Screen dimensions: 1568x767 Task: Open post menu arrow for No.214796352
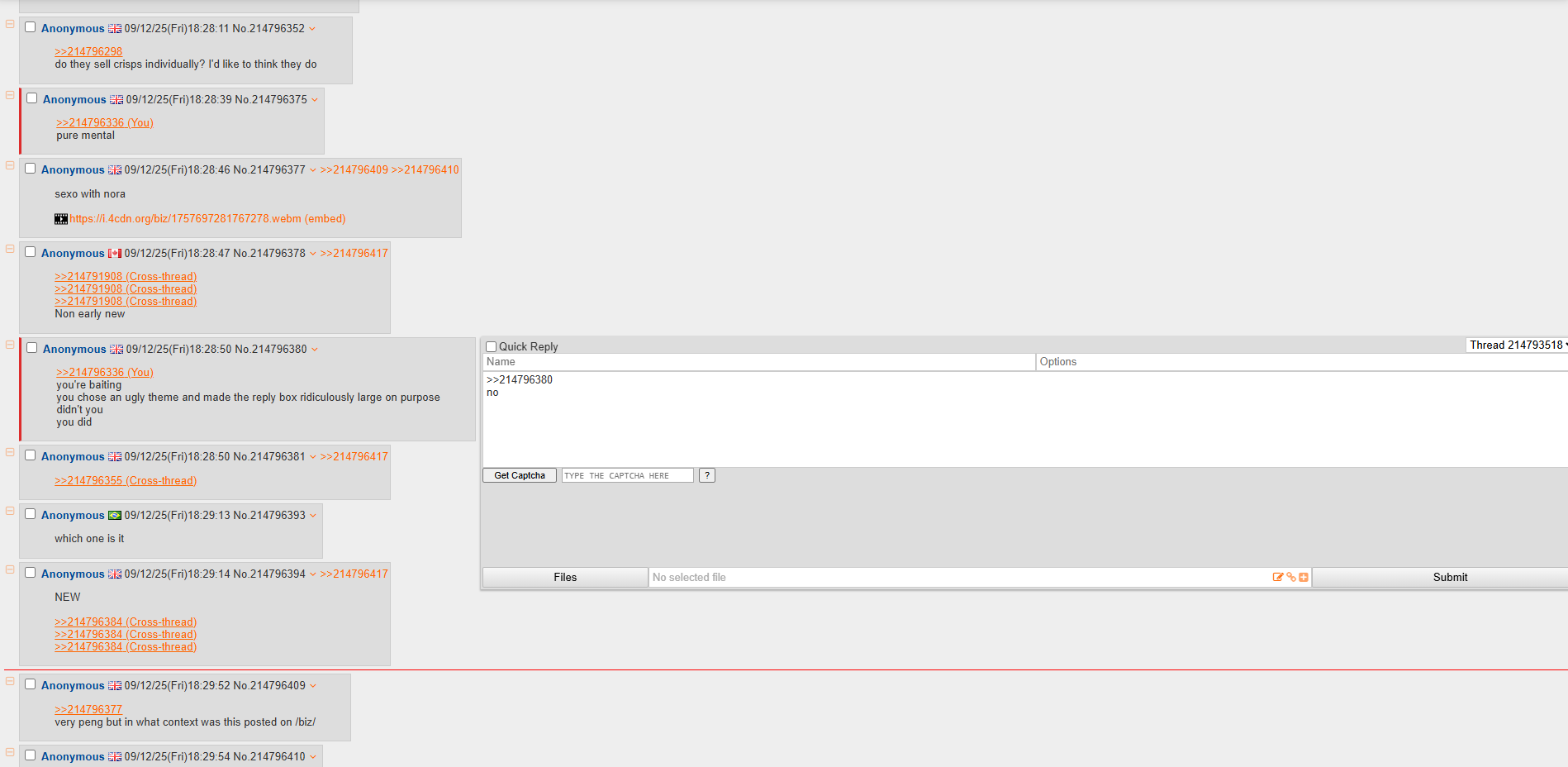312,29
